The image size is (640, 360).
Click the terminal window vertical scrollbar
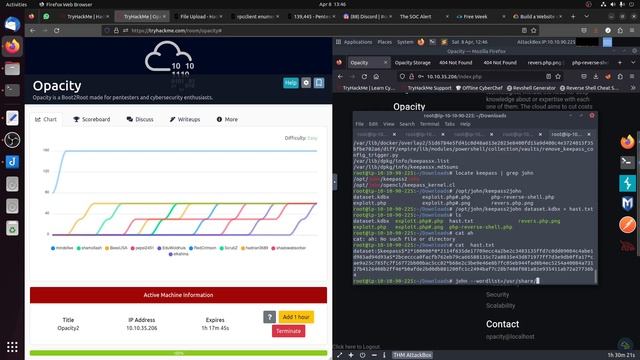click(x=595, y=276)
